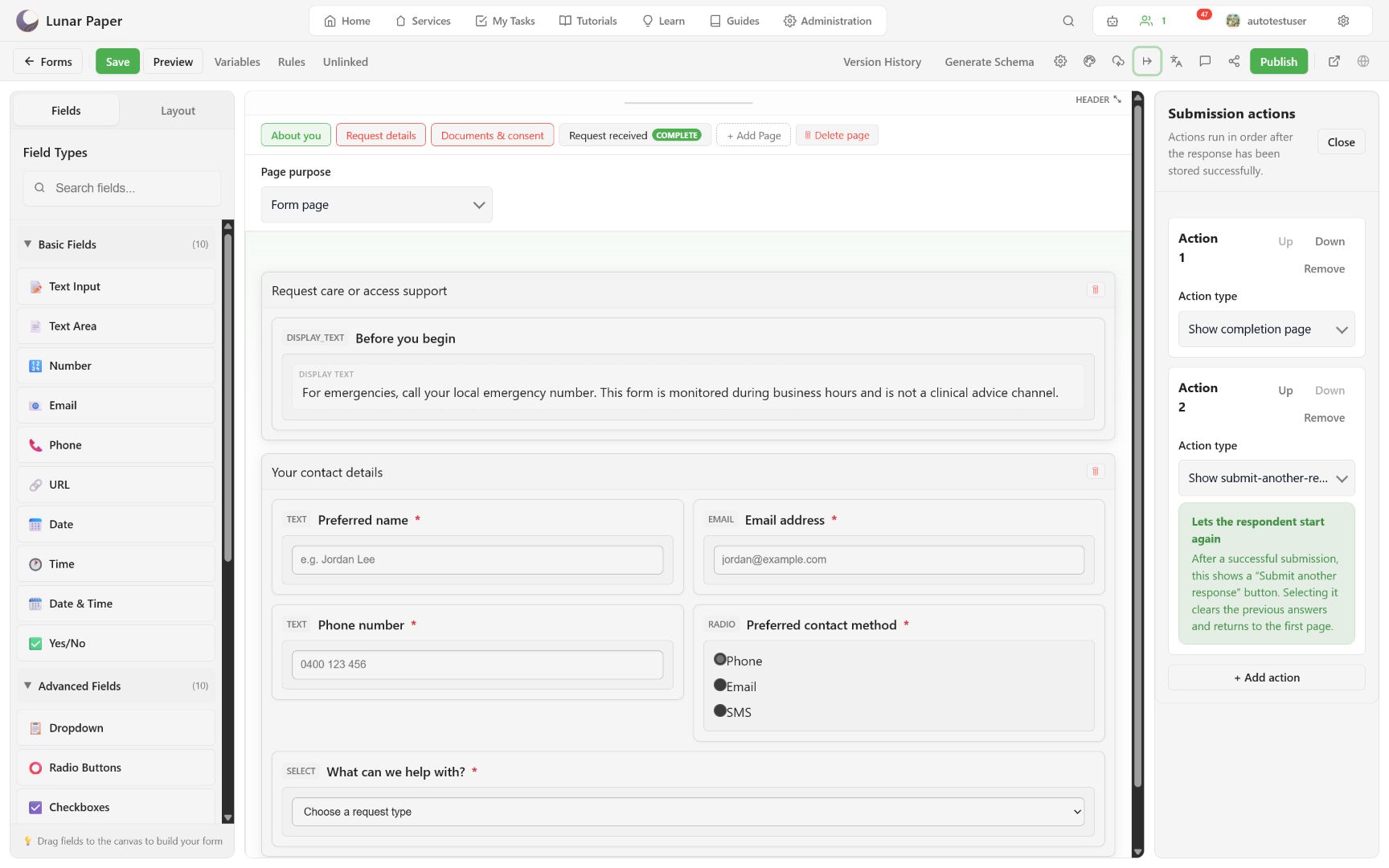Screen dimensions: 1389x868
Task: Select the Email radio option
Action: tap(720, 685)
